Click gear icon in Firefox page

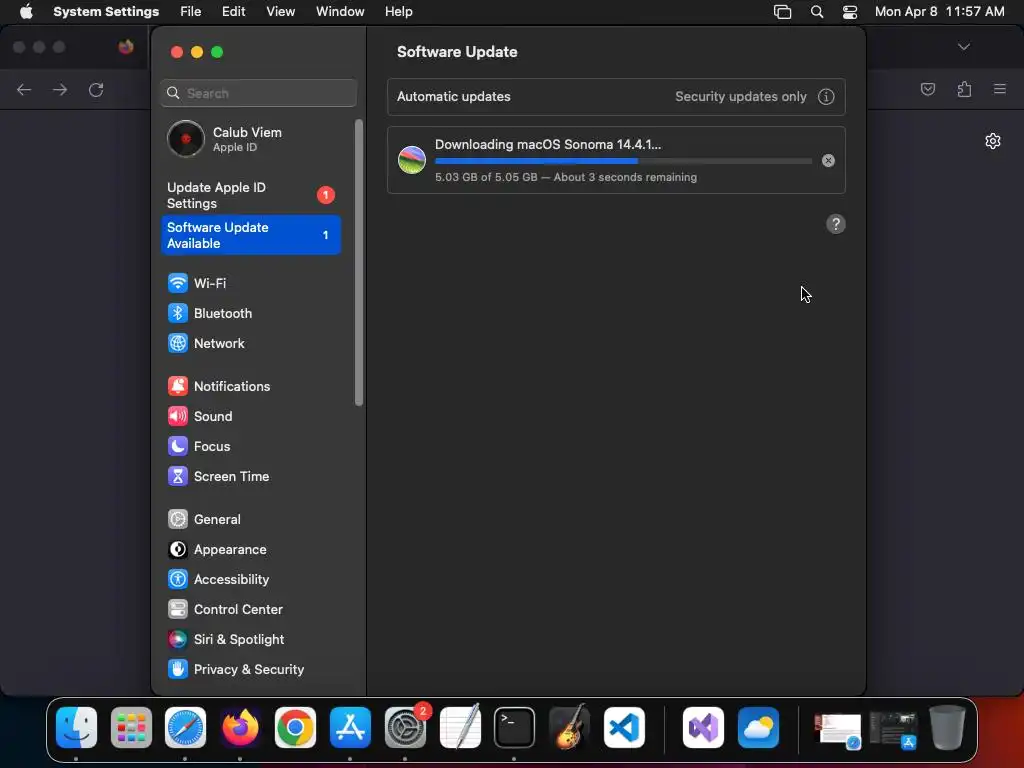(993, 141)
